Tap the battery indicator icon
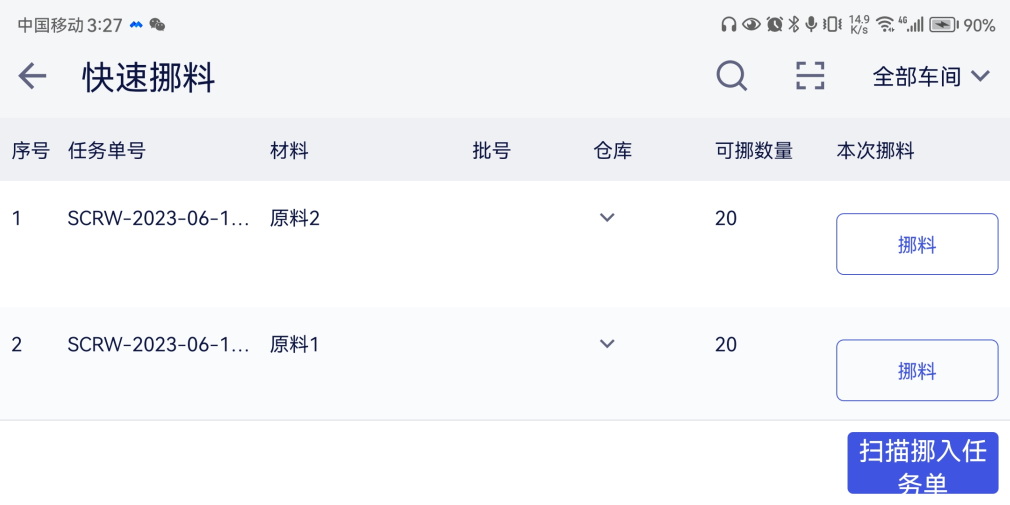This screenshot has width=1010, height=505. click(x=943, y=25)
